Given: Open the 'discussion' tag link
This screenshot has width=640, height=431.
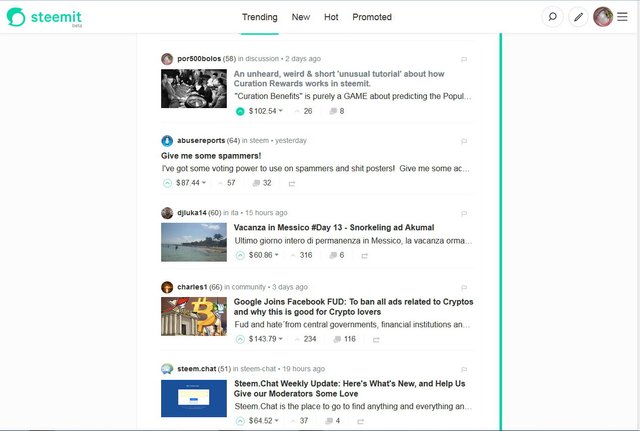Looking at the screenshot, I should point(262,59).
